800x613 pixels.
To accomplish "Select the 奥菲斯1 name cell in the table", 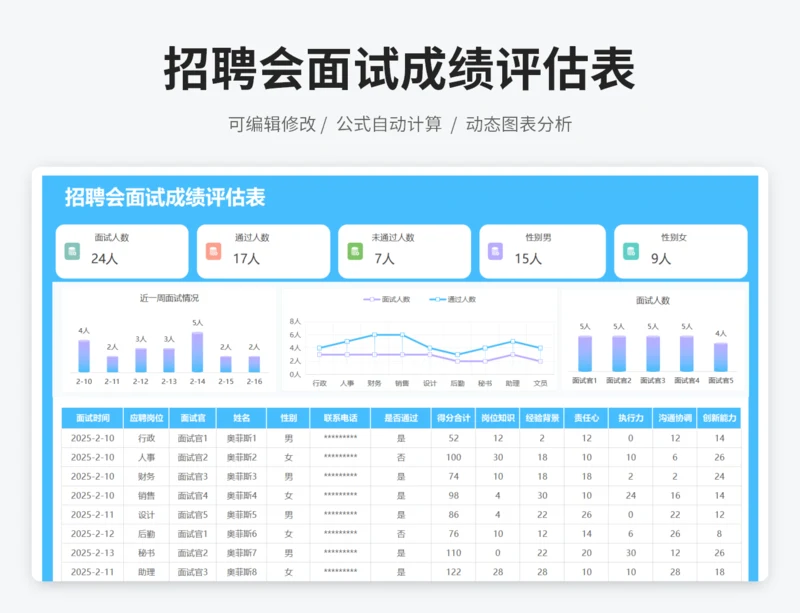I will [x=240, y=438].
